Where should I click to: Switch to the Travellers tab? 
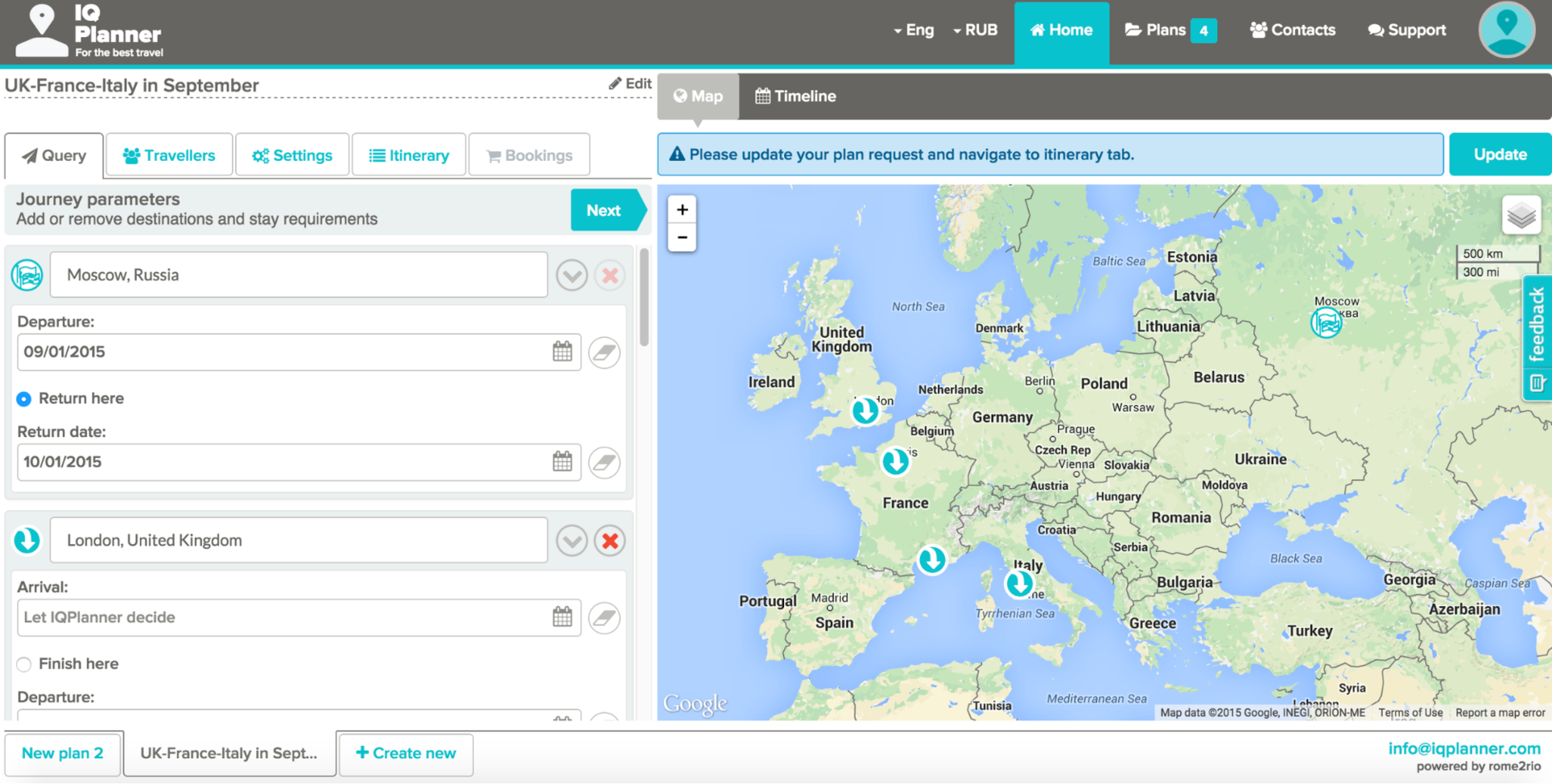pos(169,155)
